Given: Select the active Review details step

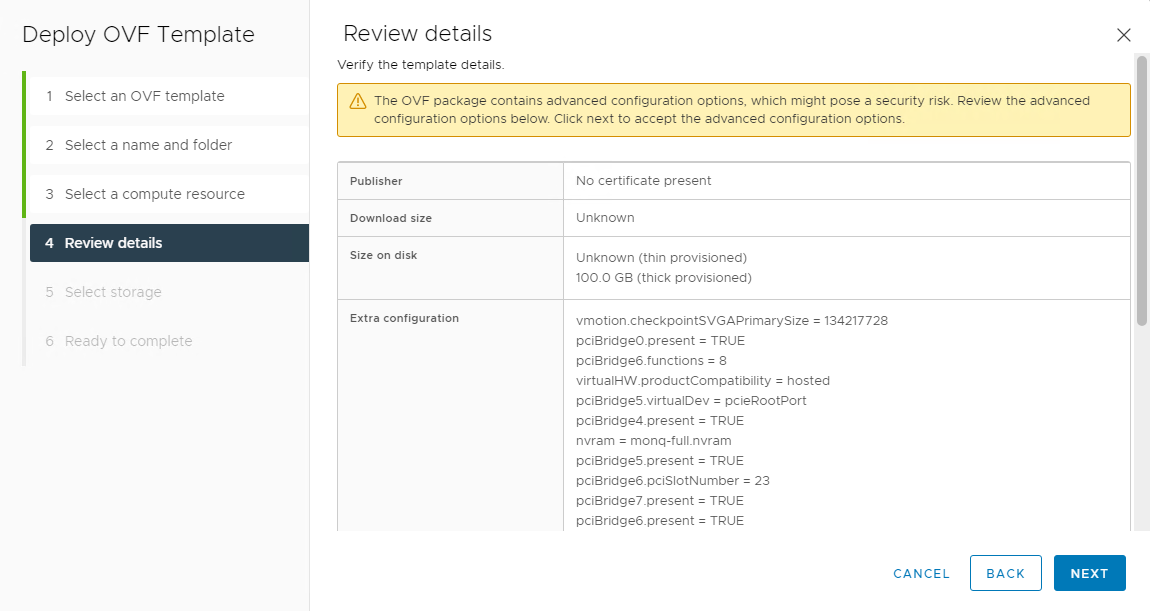Looking at the screenshot, I should pyautogui.click(x=113, y=243).
